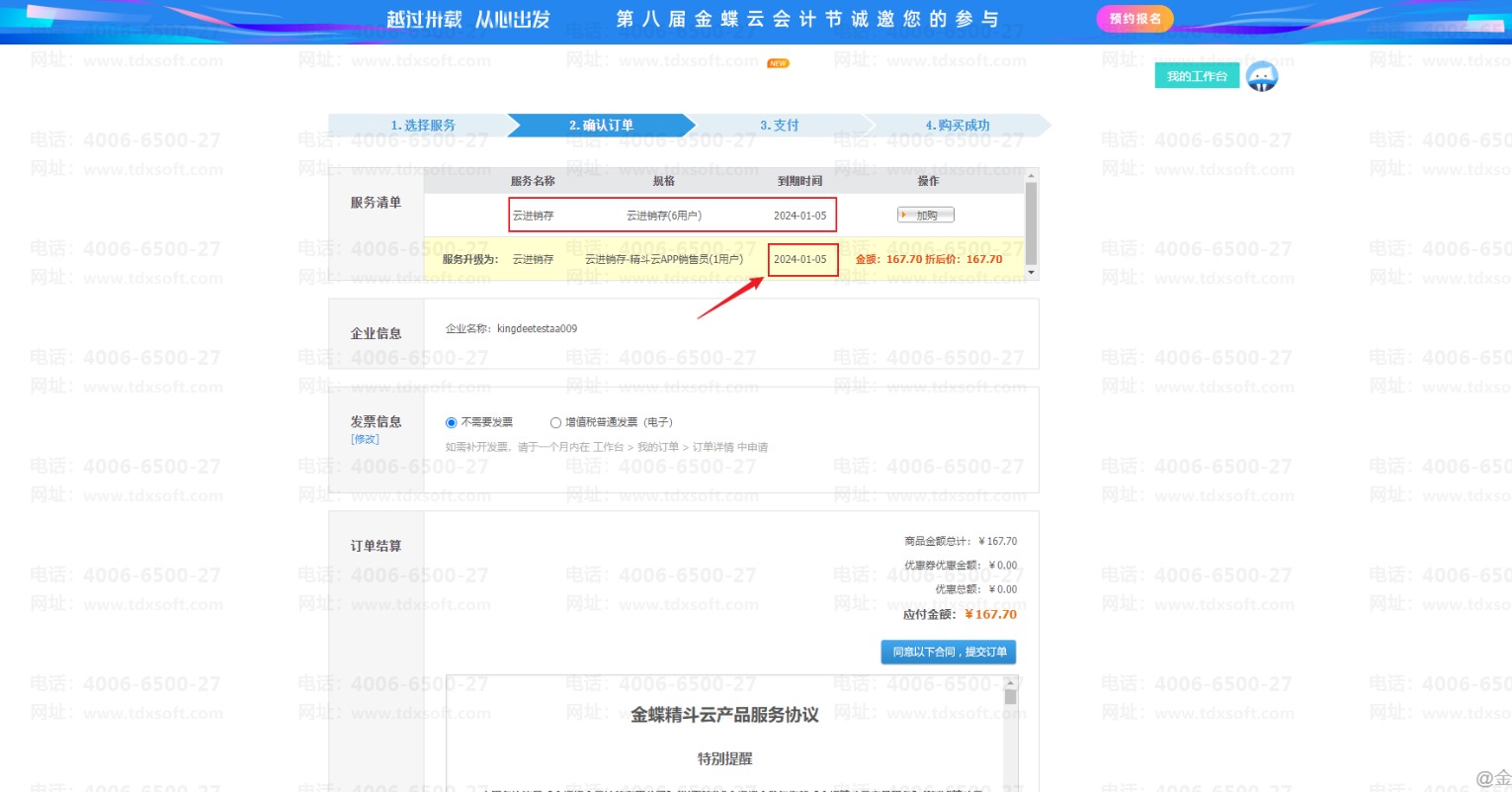
Task: Click the upgrade expiry date 2024-01-05
Action: pos(800,259)
